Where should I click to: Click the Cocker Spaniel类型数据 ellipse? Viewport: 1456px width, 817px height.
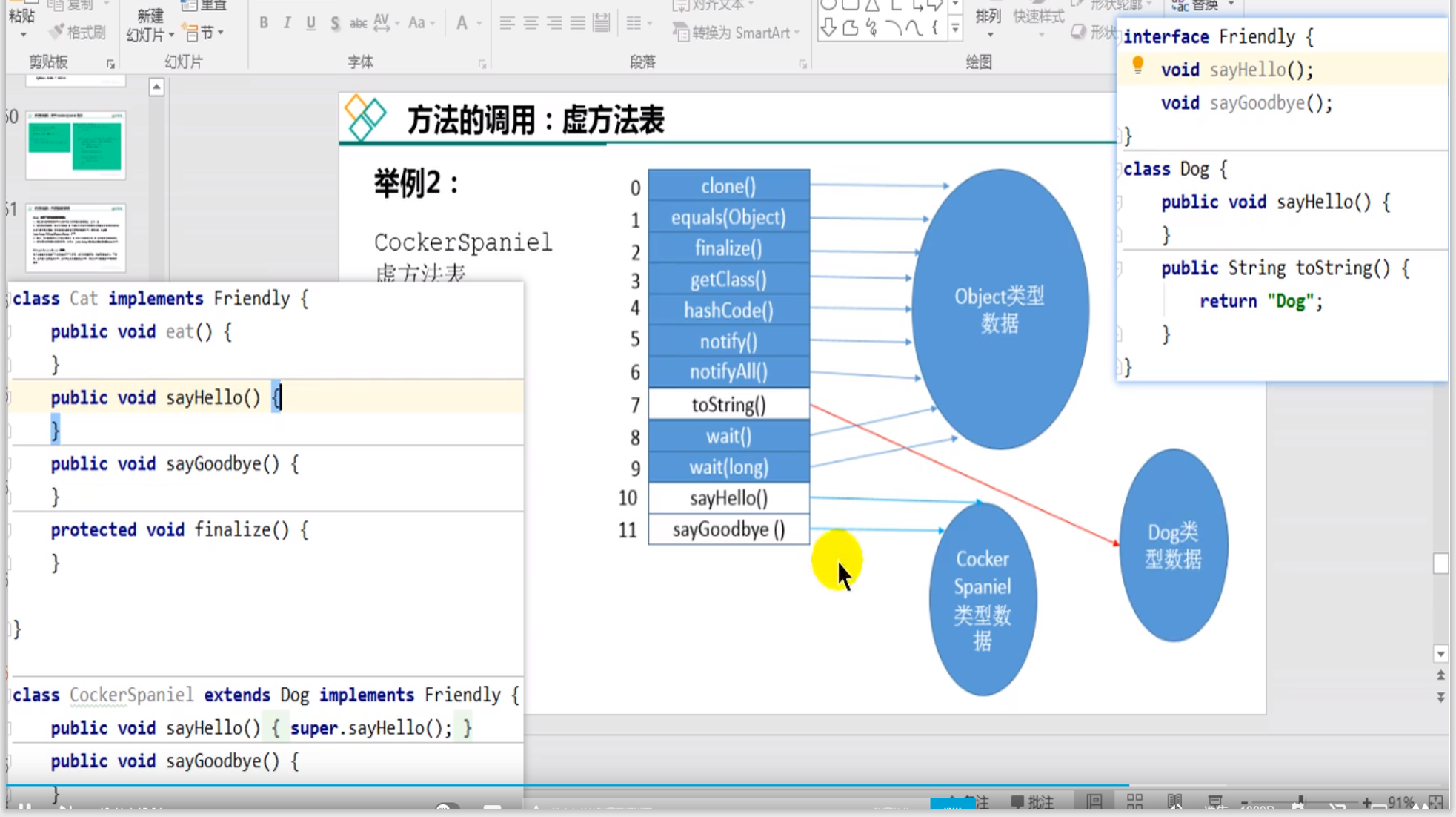pyautogui.click(x=983, y=599)
